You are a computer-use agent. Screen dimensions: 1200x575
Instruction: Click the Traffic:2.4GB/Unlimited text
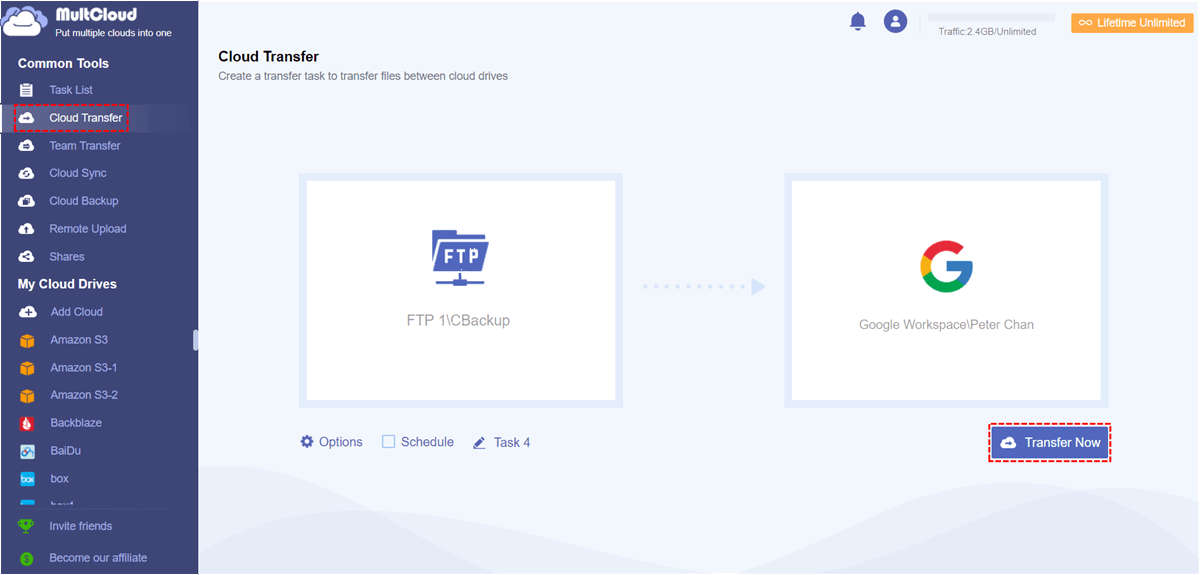point(987,31)
